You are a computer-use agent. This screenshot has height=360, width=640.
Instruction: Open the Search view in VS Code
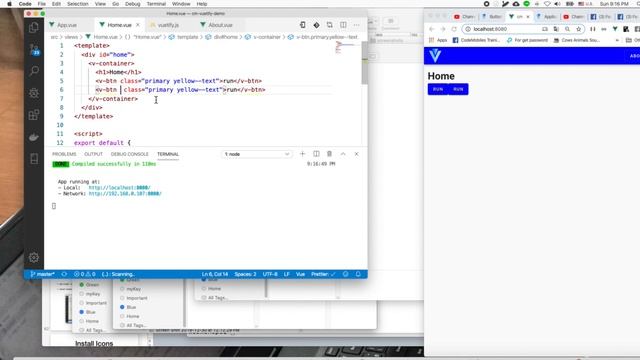(34, 71)
